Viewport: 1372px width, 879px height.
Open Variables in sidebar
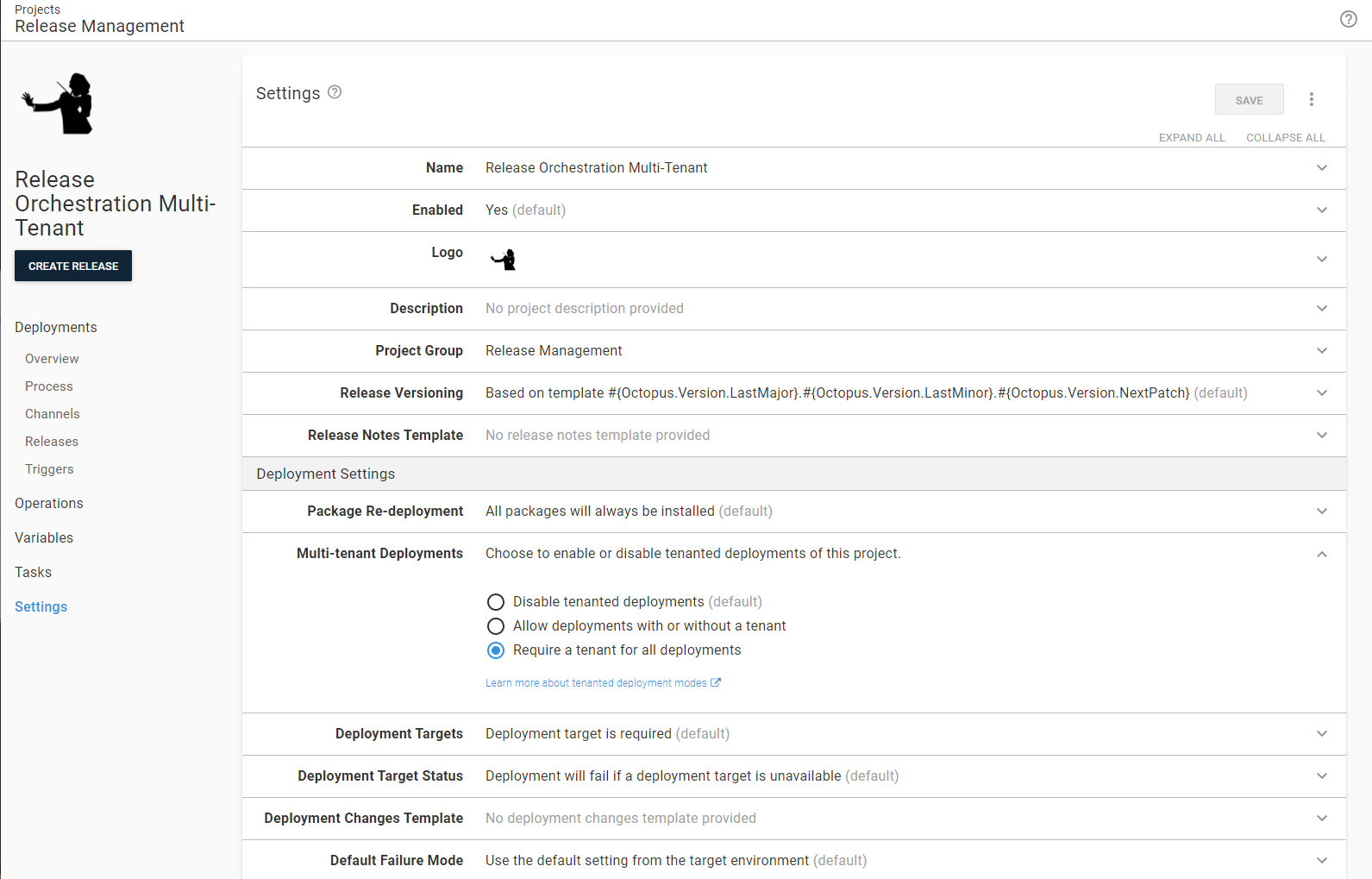pyautogui.click(x=44, y=537)
